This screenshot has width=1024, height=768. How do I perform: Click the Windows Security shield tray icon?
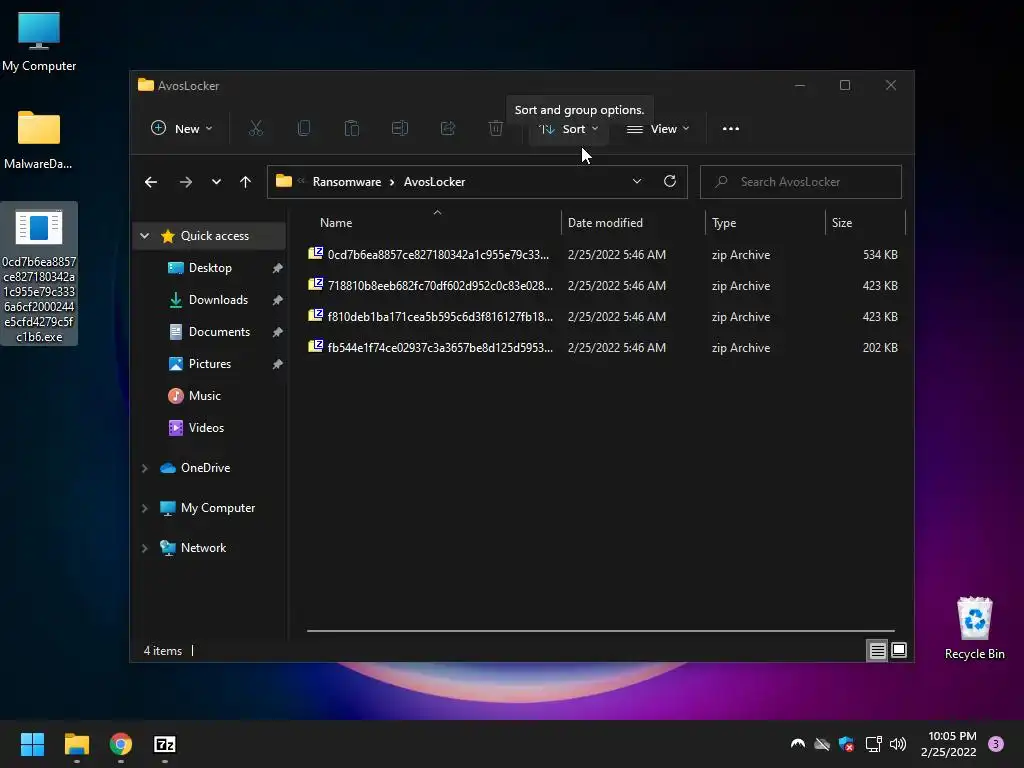coord(846,744)
